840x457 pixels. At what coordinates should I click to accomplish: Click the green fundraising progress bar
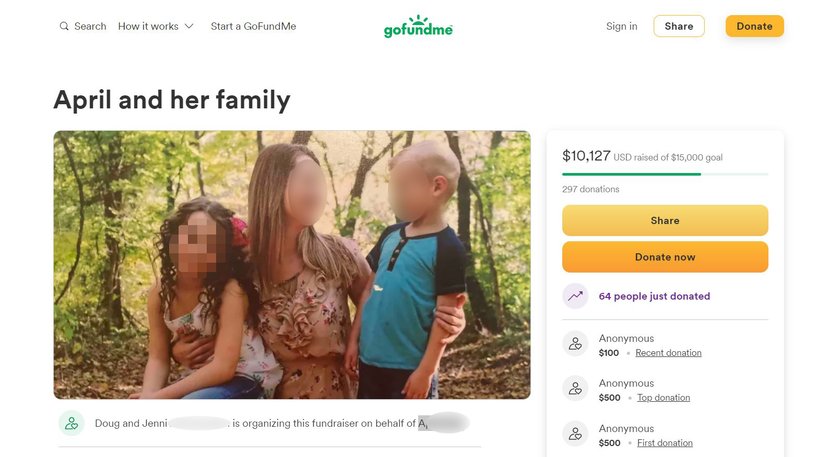(x=665, y=174)
